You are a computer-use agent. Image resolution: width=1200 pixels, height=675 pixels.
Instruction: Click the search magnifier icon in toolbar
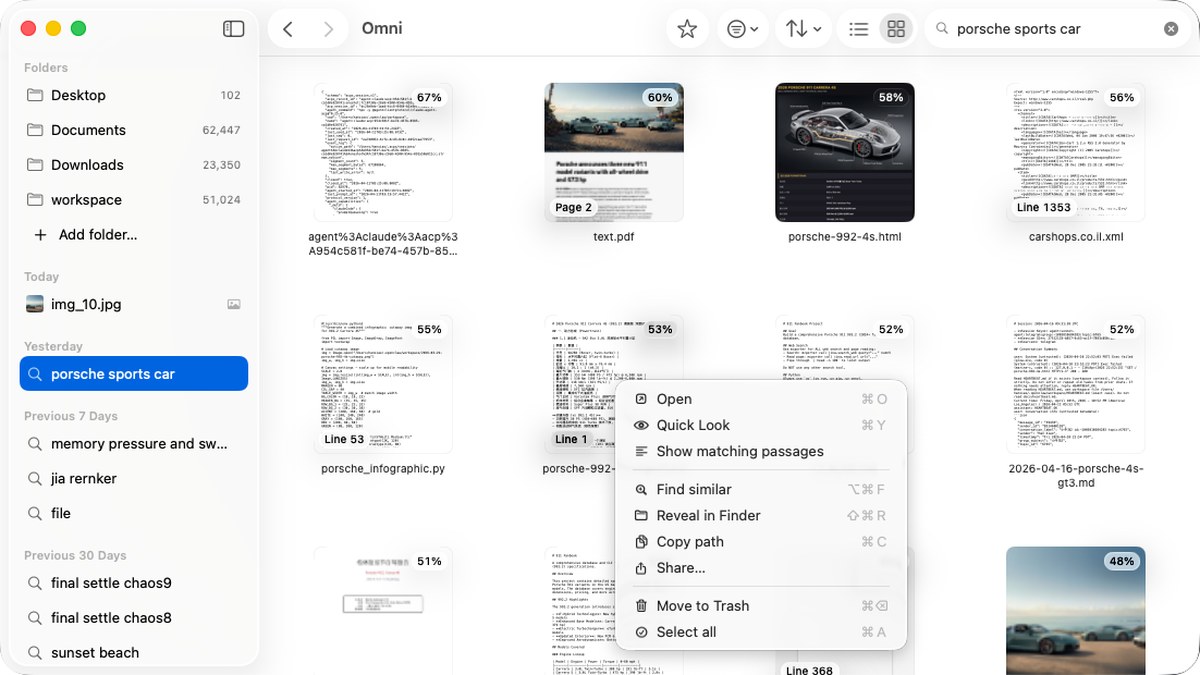point(941,29)
